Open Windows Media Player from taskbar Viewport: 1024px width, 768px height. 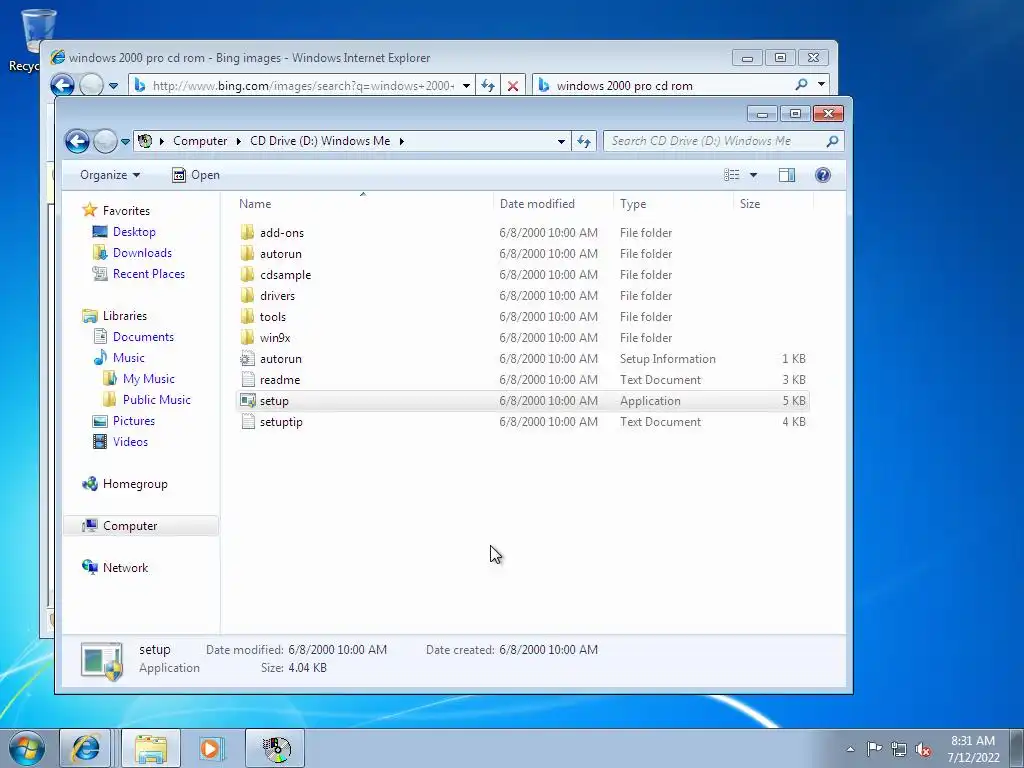212,748
